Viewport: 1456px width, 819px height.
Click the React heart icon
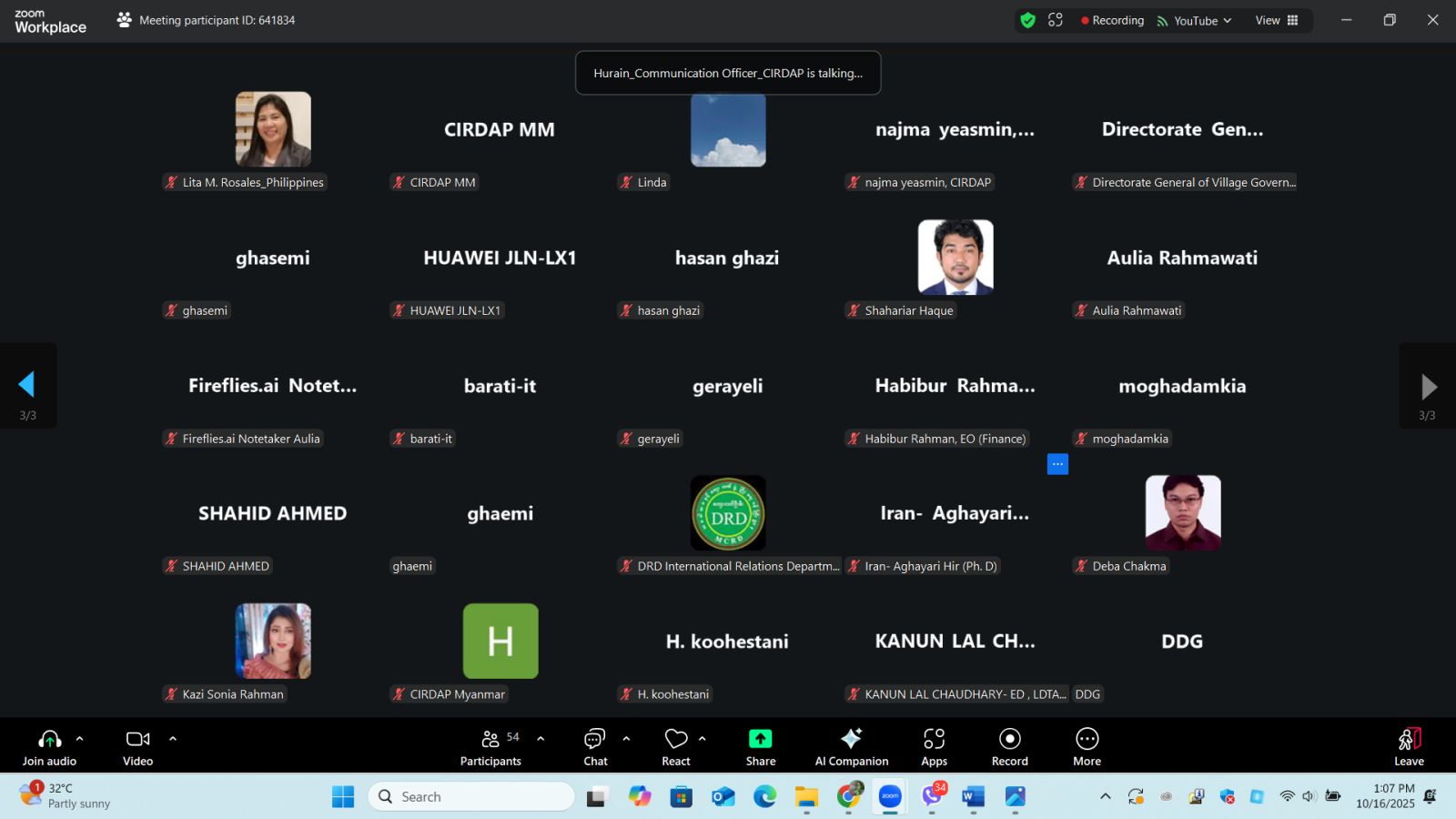[675, 739]
